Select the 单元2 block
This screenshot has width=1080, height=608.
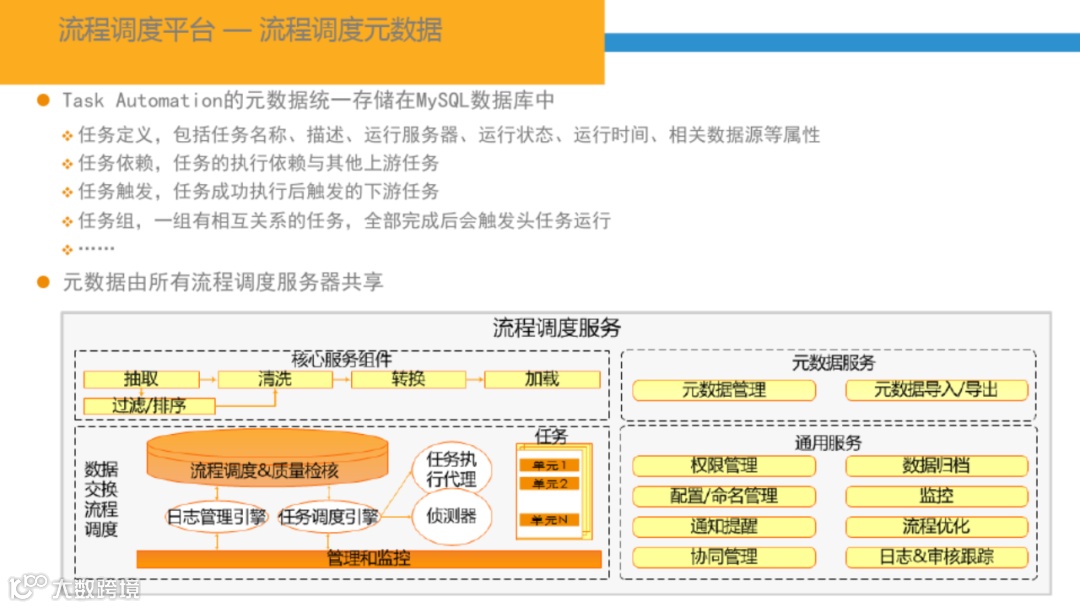pyautogui.click(x=549, y=484)
